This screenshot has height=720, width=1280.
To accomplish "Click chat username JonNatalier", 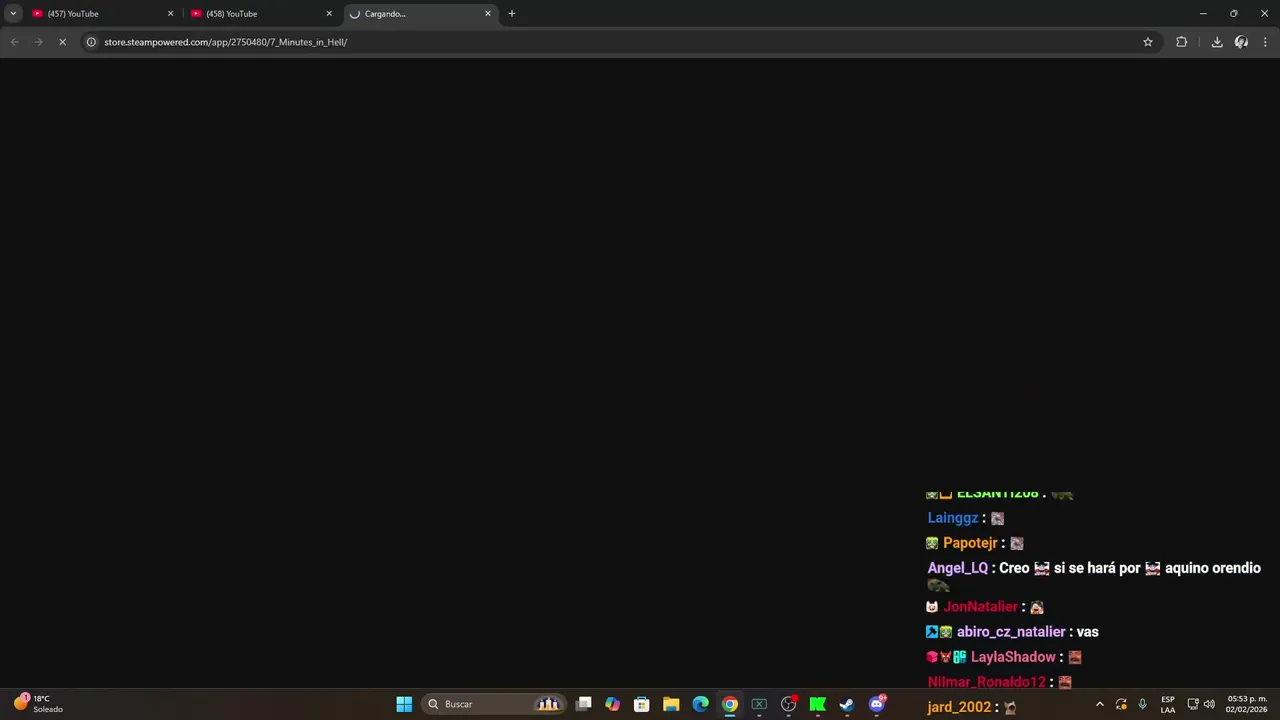I will point(980,607).
